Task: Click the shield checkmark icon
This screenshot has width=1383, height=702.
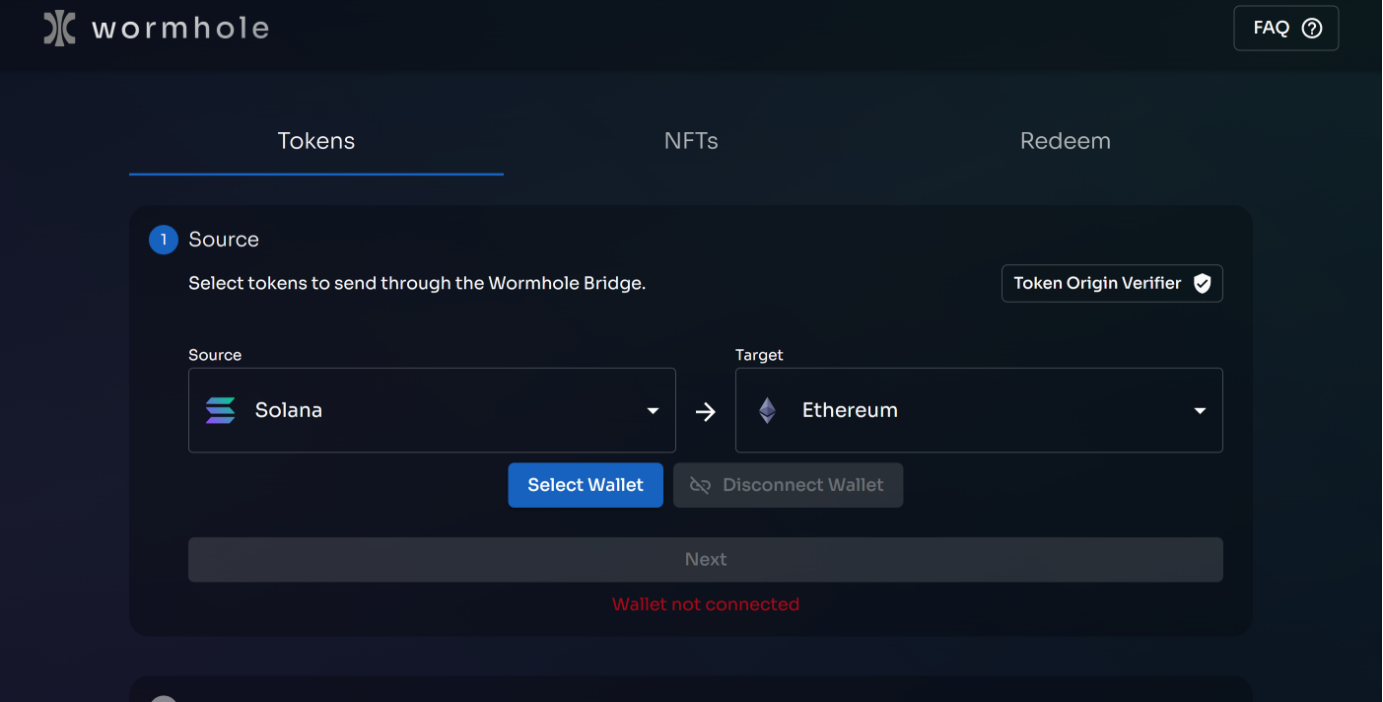Action: tap(1202, 284)
